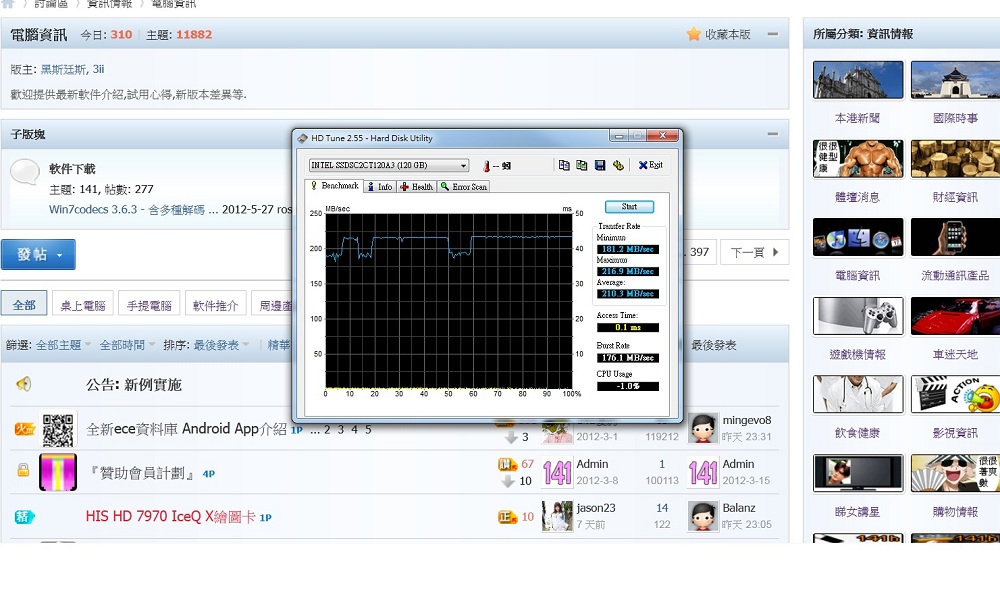Screen dimensions: 1000x607
Task: Click the star icon next to 收藏本版
Action: pos(693,34)
